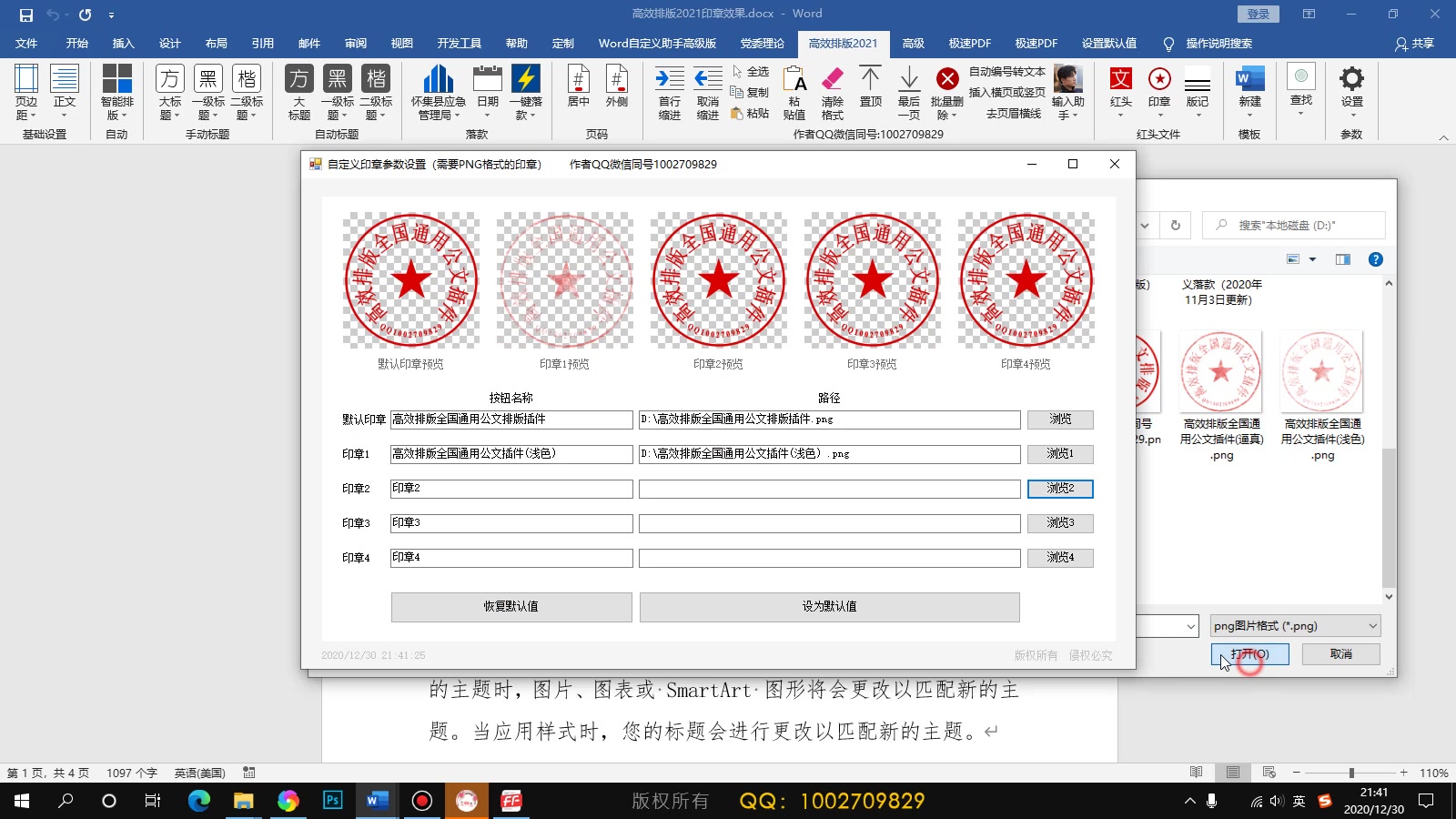Open 红头 red header tool
Image resolution: width=1456 pixels, height=819 pixels.
click(1121, 92)
